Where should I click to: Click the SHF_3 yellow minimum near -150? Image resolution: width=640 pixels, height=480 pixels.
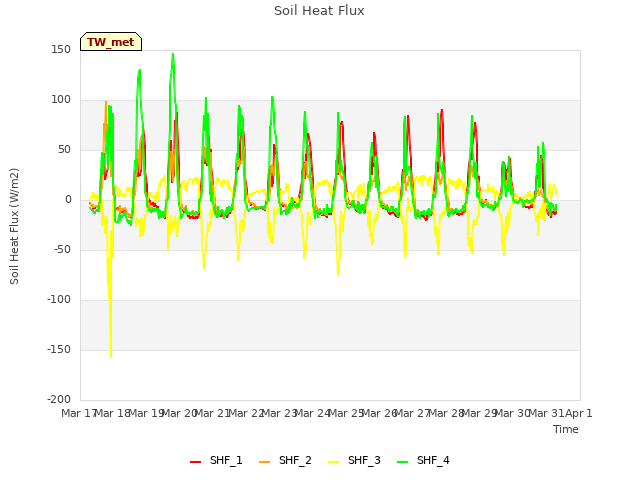click(111, 355)
